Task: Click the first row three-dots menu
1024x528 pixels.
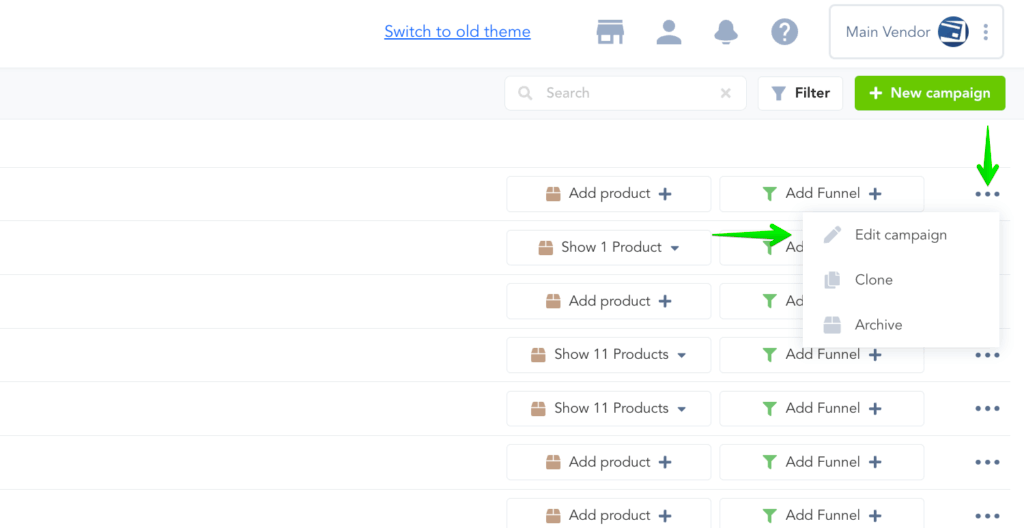Action: [987, 194]
